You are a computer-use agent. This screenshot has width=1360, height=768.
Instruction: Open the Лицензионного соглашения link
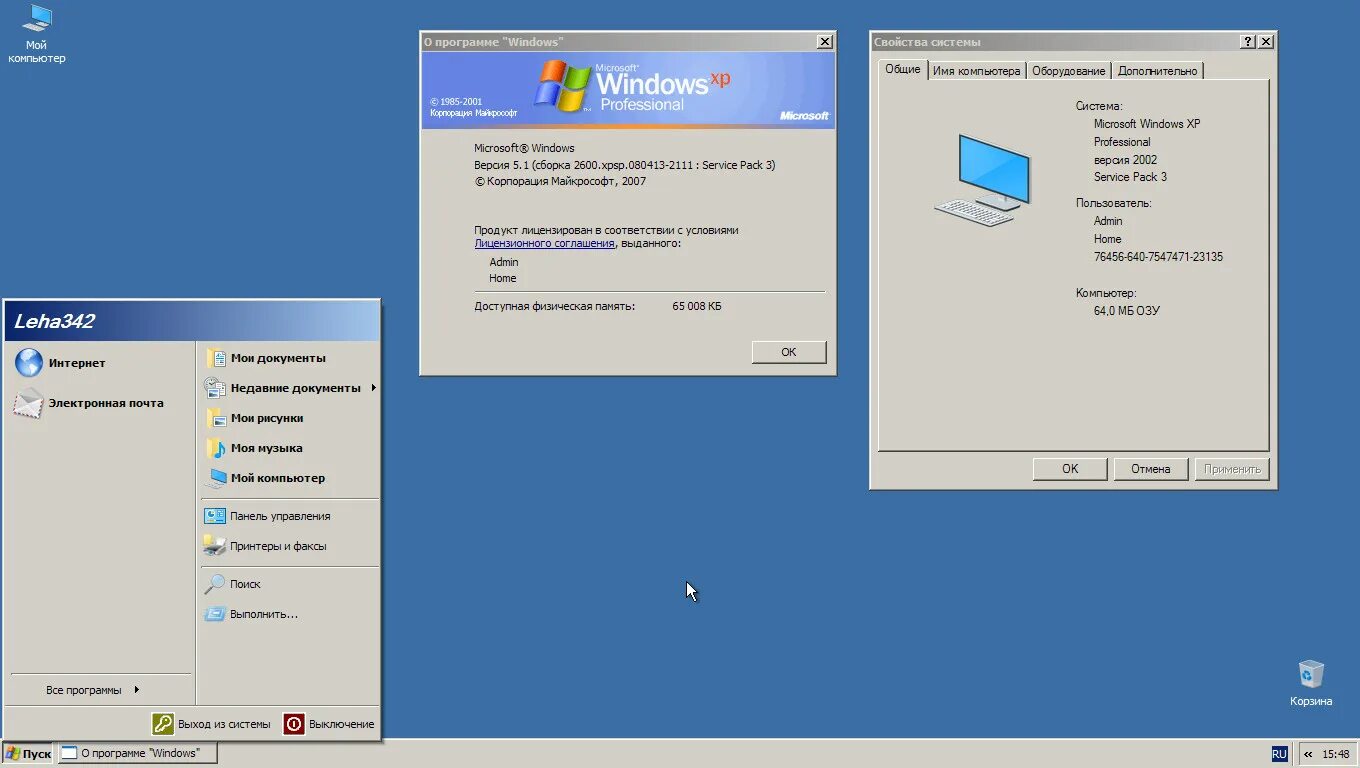click(544, 243)
